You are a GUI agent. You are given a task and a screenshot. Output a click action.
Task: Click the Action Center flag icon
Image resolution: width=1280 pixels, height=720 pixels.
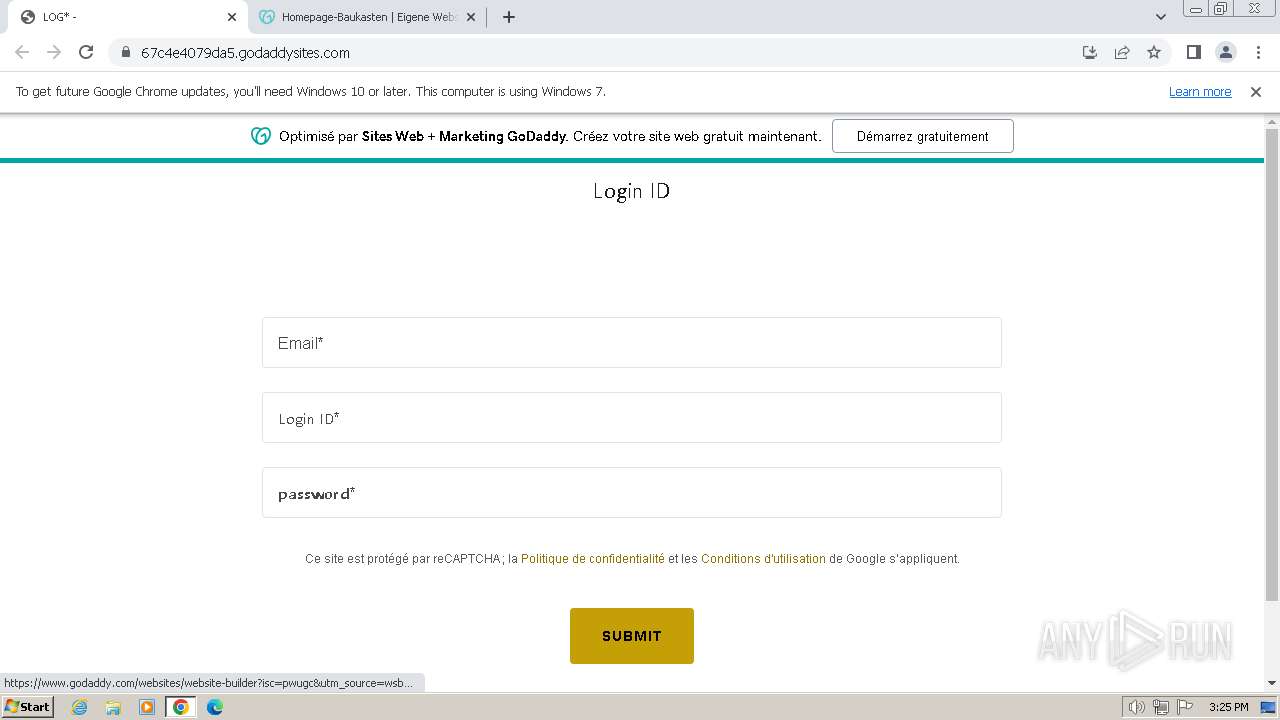1185,707
